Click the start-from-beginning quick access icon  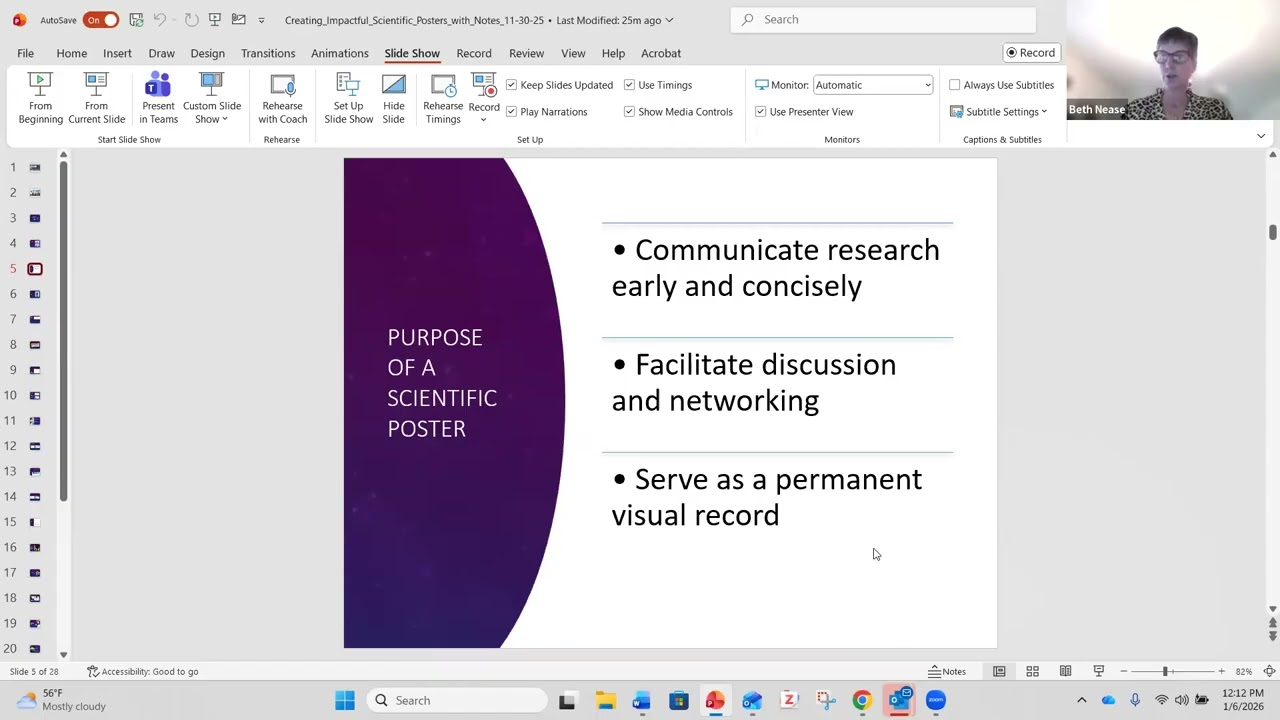tap(214, 20)
